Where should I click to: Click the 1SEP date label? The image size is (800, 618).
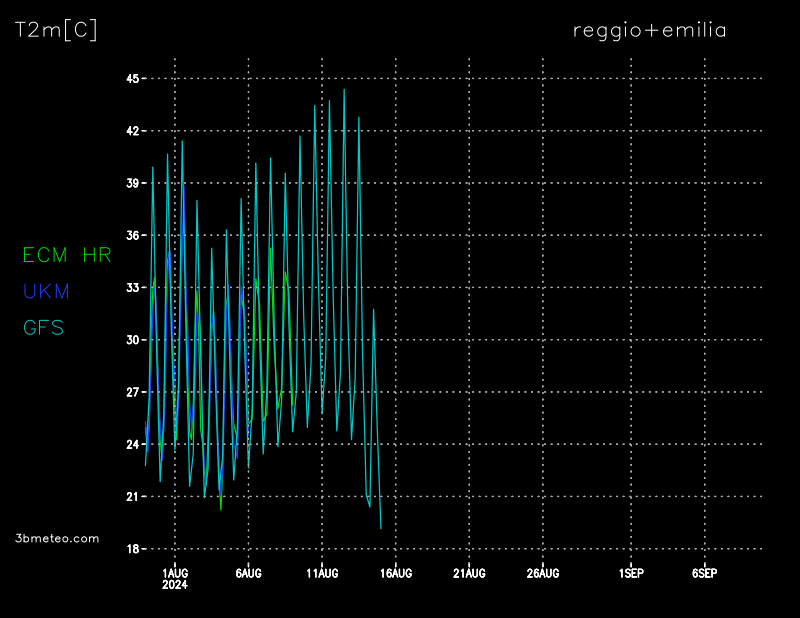[631, 573]
